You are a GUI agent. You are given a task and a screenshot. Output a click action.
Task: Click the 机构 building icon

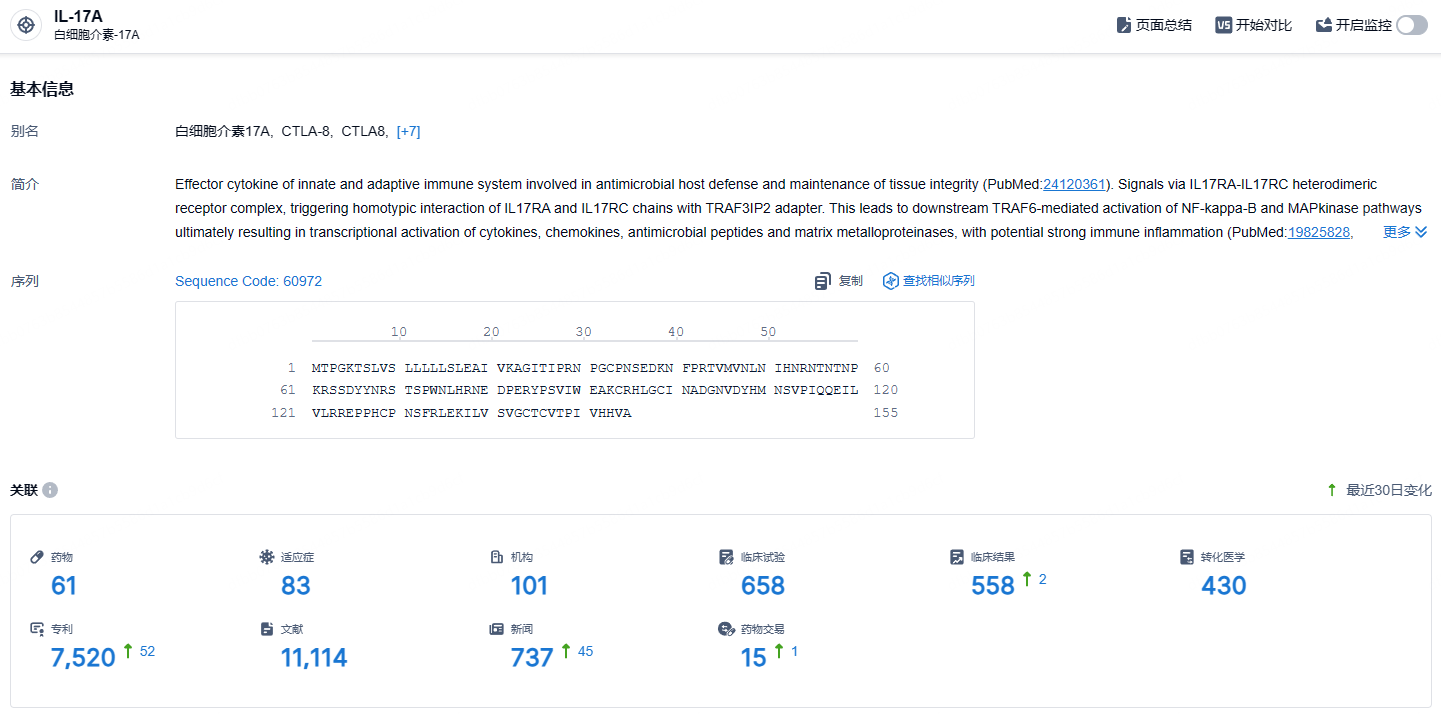[497, 557]
